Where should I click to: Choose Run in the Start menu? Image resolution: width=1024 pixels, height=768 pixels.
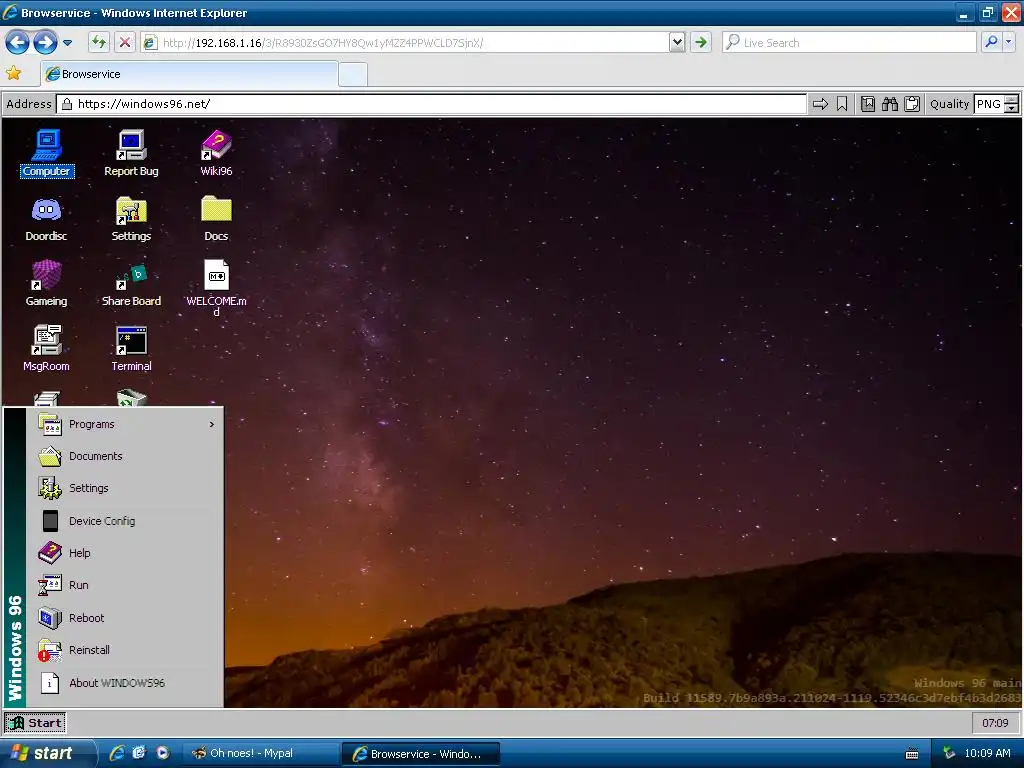pos(125,586)
